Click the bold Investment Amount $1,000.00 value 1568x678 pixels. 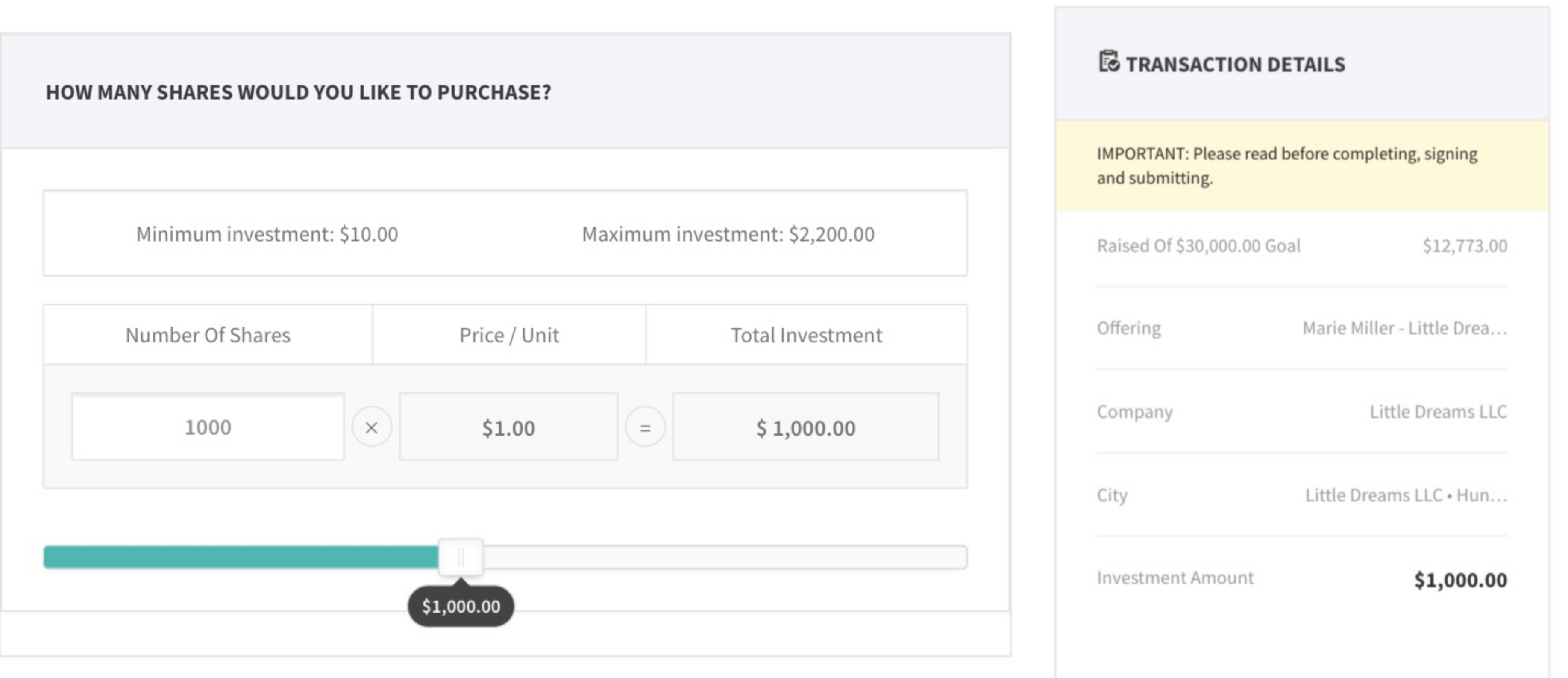click(x=1460, y=579)
